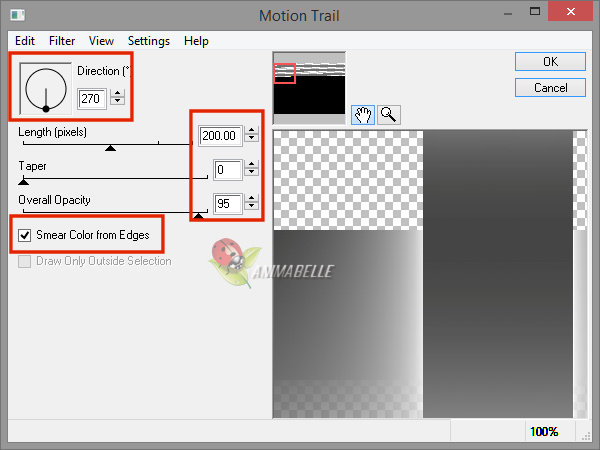The height and width of the screenshot is (450, 600).
Task: Uncheck Smear Color from Edges
Action: click(25, 235)
